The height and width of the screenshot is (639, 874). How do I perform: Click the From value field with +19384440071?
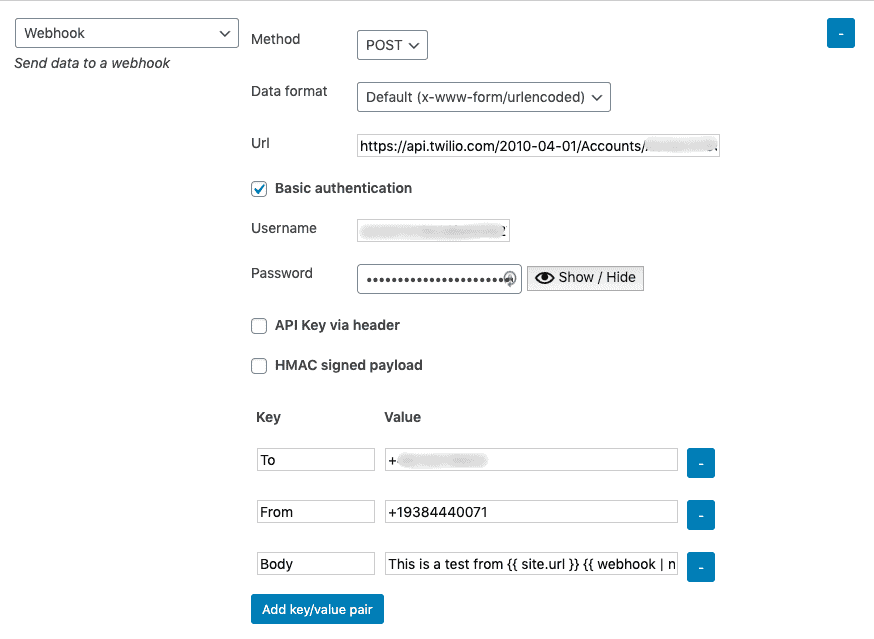(531, 512)
